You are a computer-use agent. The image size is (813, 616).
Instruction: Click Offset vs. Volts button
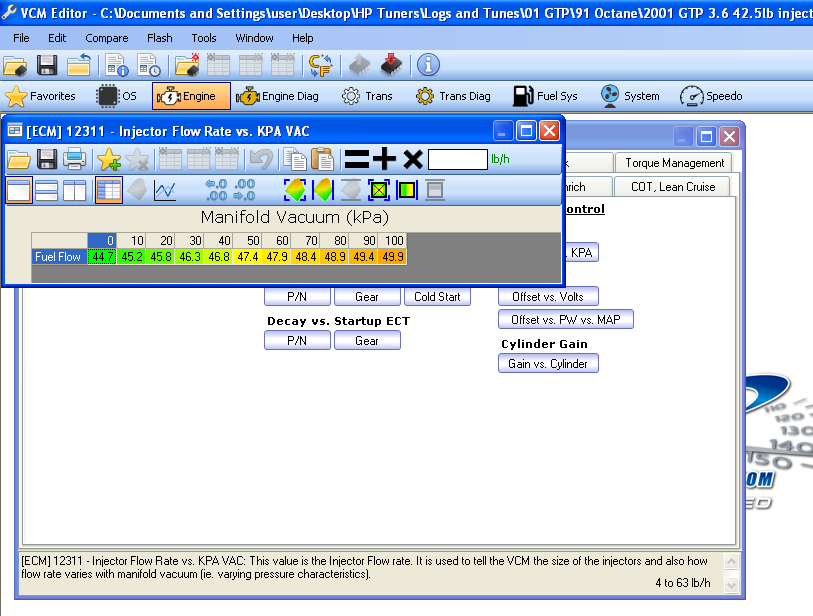click(548, 297)
